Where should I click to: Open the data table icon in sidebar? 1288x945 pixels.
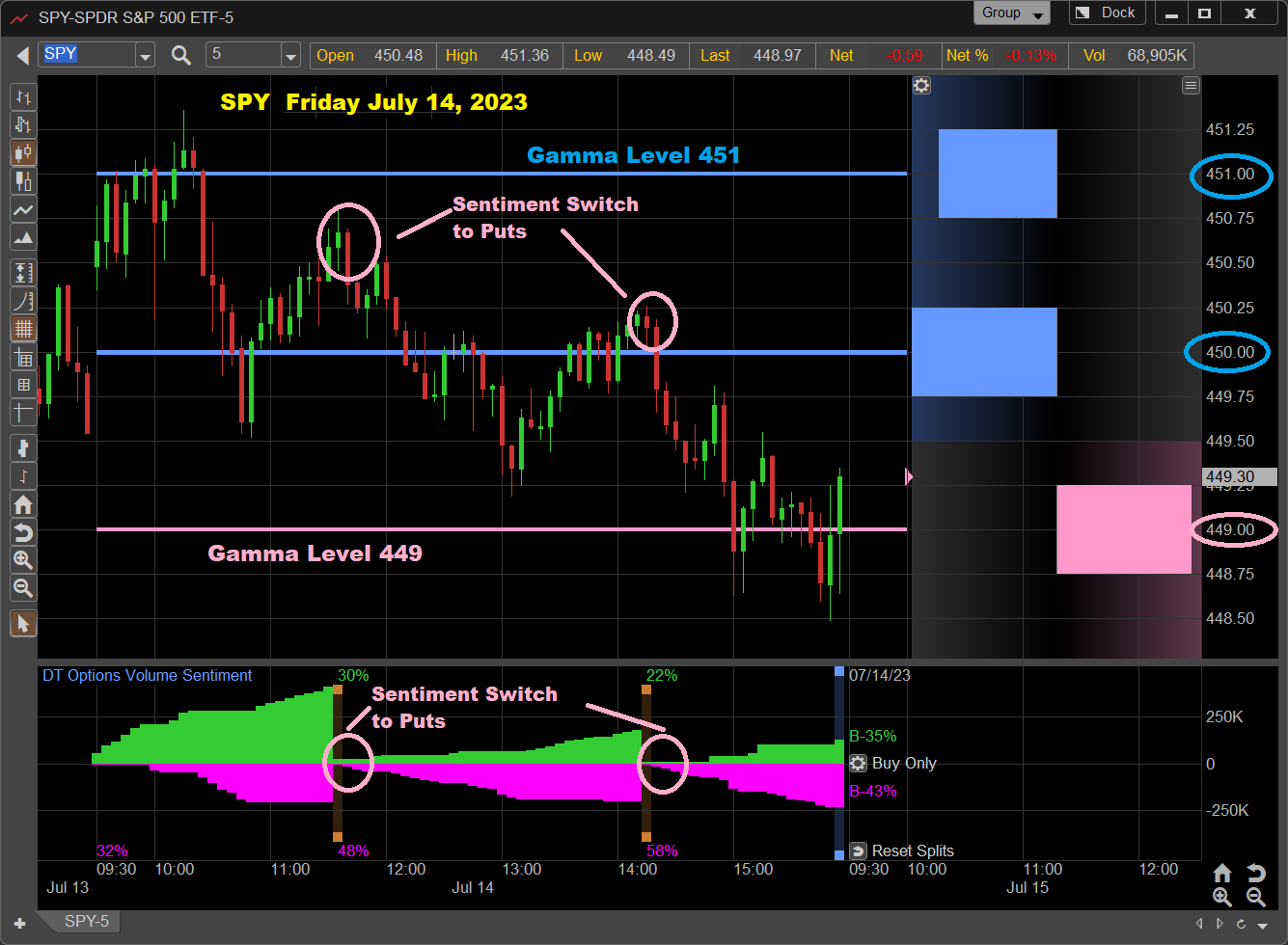23,358
